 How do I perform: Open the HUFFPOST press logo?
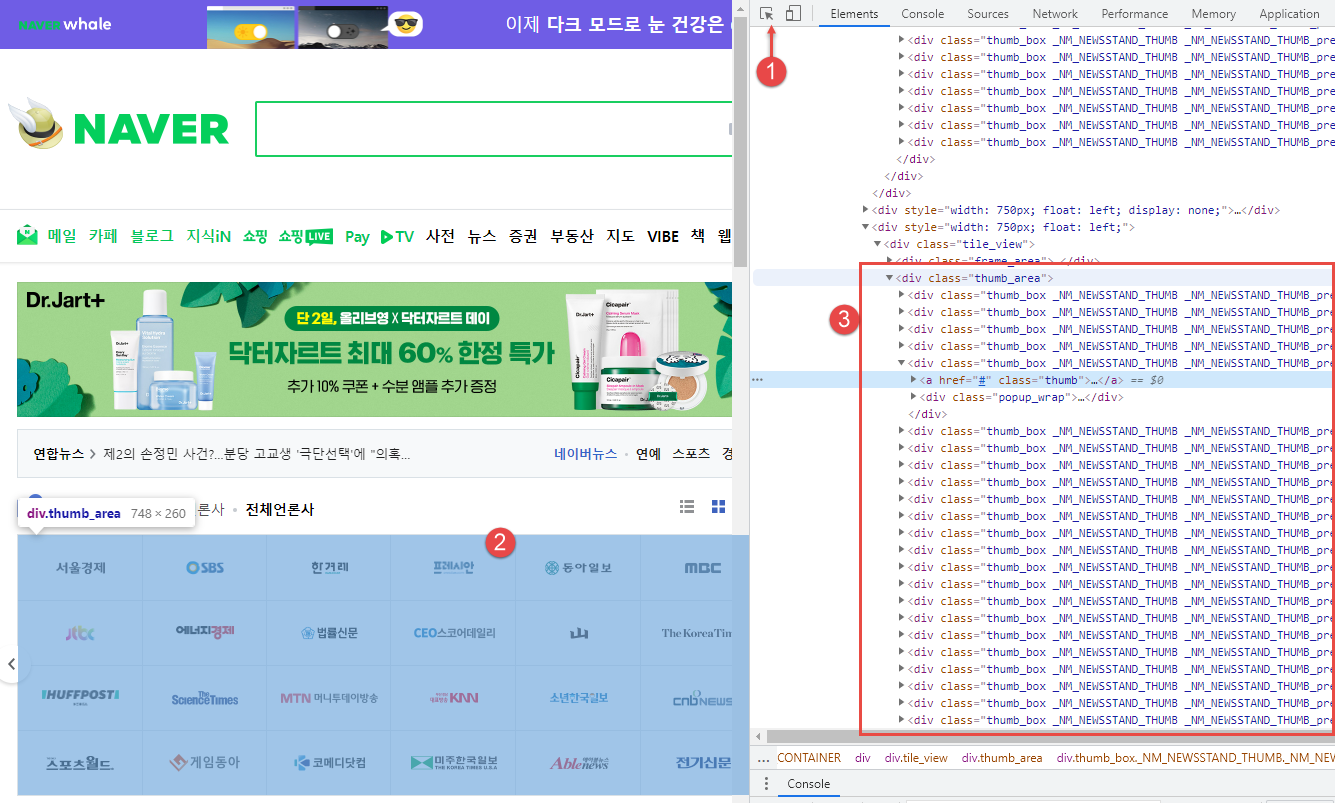tap(80, 697)
